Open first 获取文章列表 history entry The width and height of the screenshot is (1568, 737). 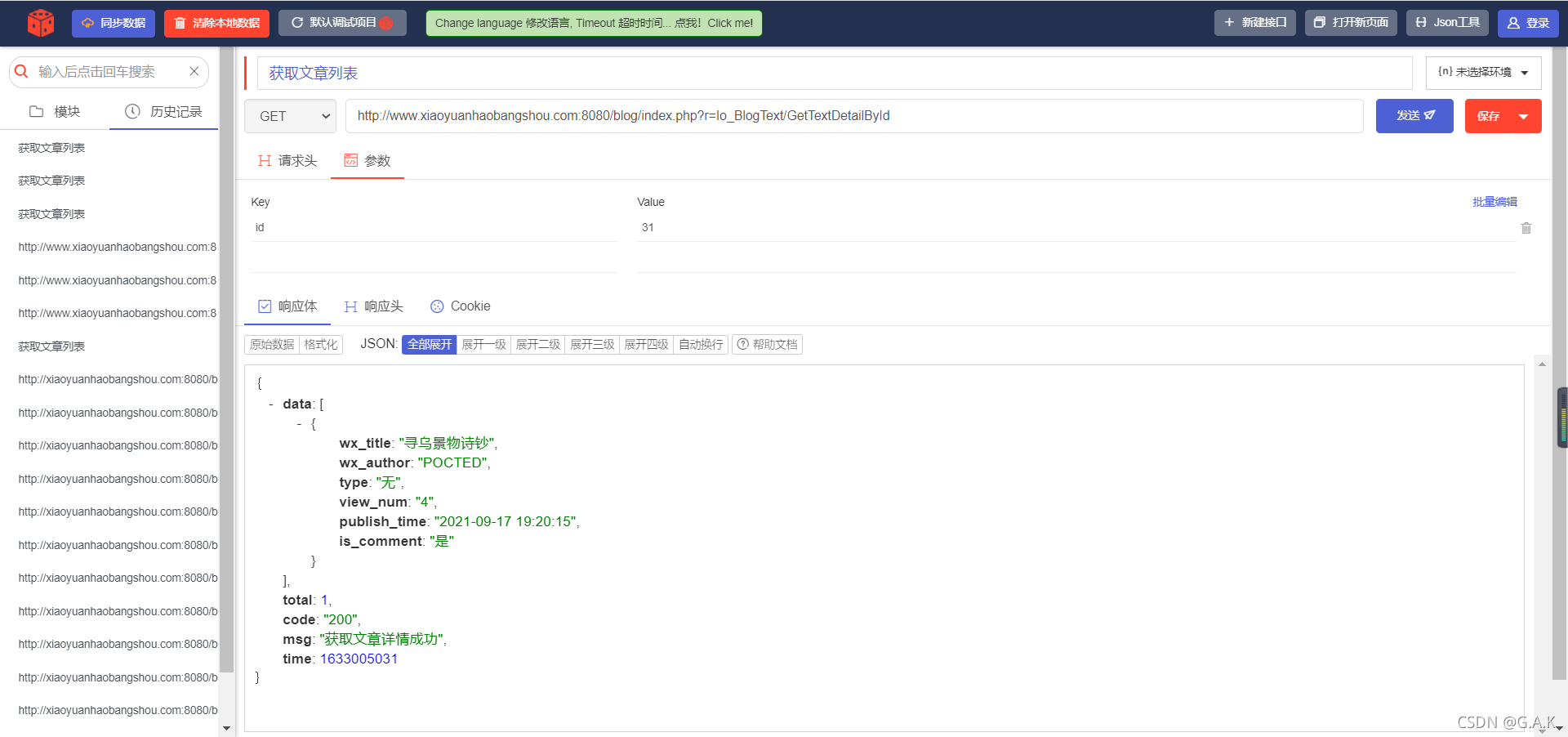point(51,148)
